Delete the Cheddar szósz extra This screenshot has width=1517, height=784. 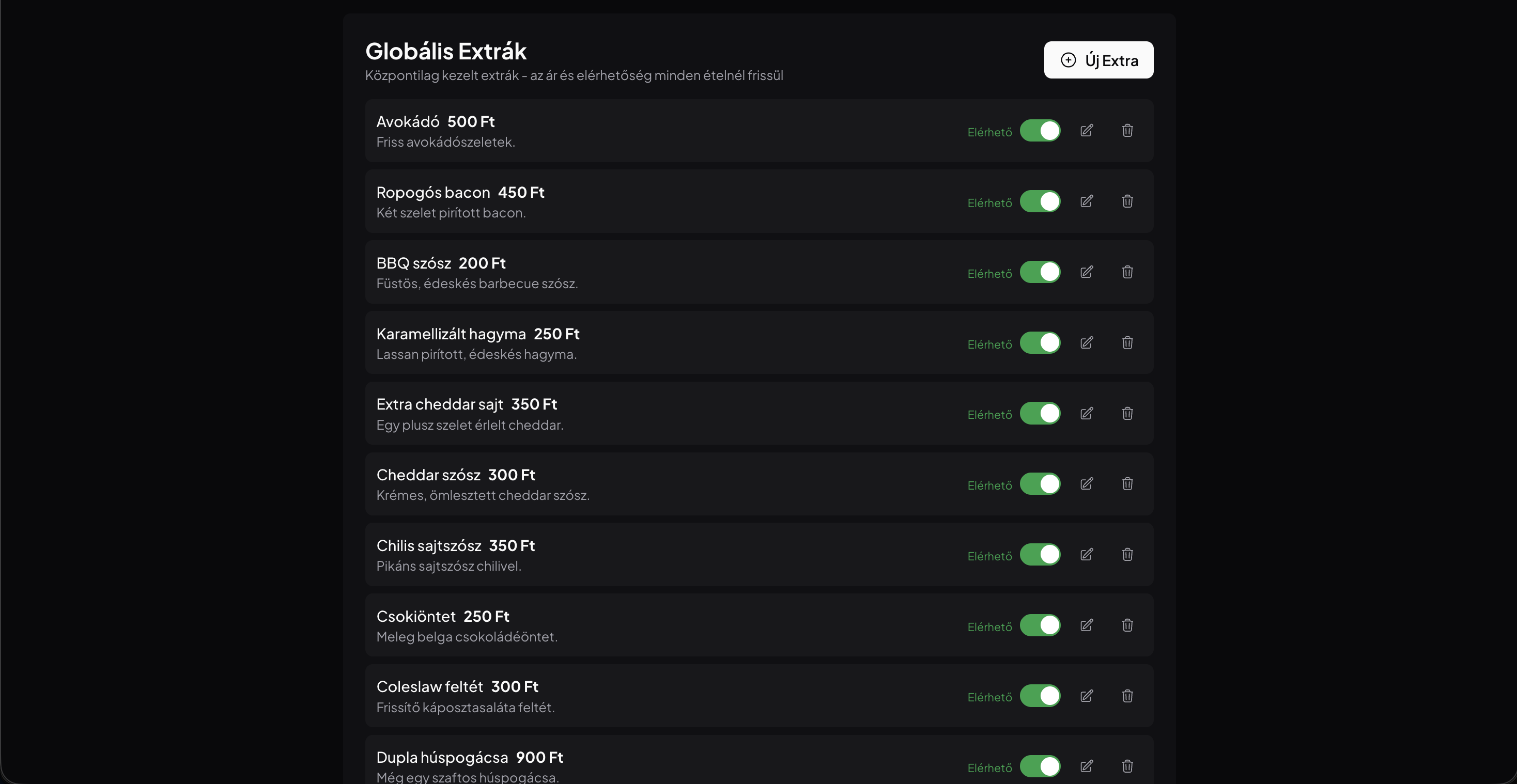click(1127, 484)
